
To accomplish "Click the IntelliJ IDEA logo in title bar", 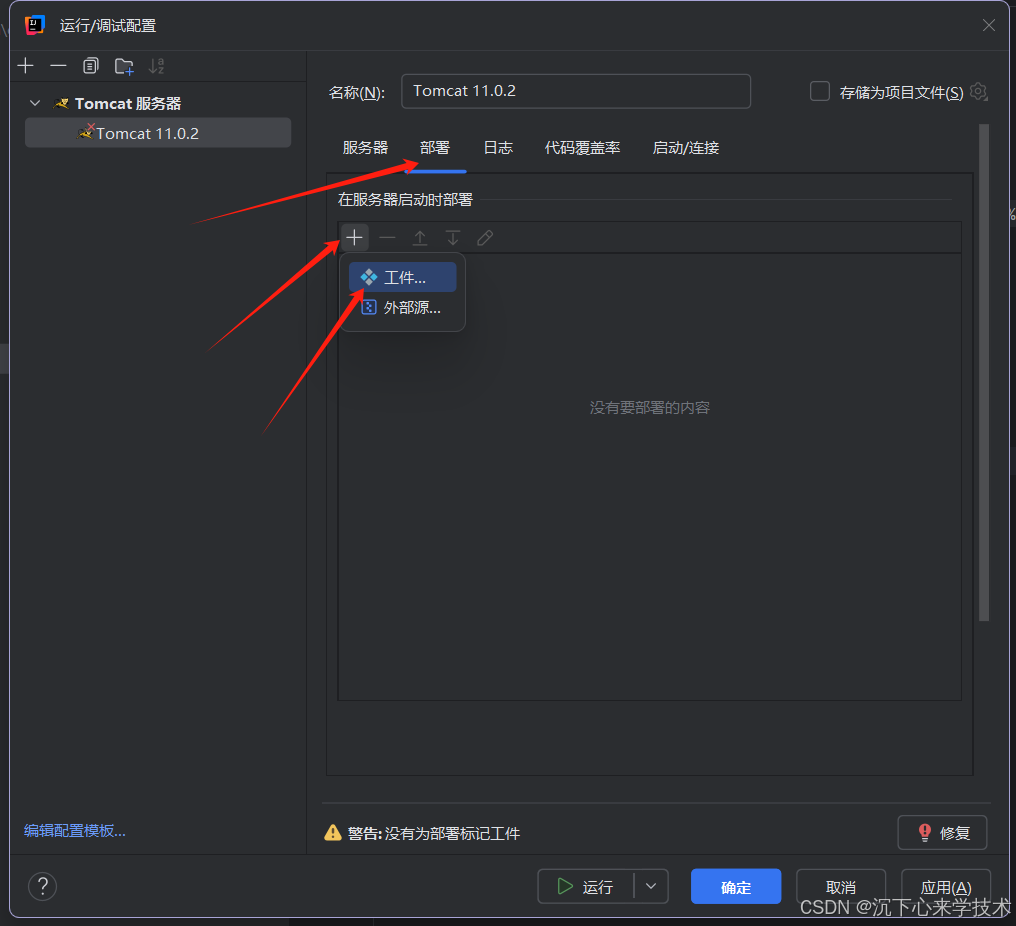I will coord(34,25).
